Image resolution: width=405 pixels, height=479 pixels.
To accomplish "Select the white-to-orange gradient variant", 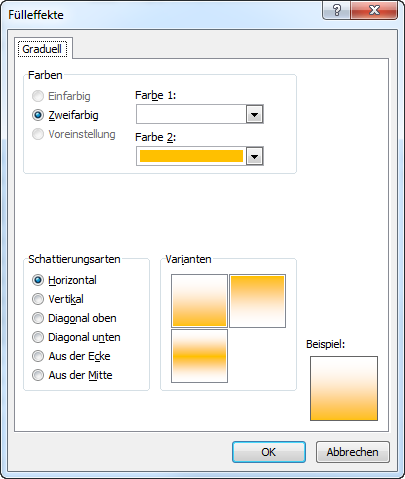I will [199, 301].
